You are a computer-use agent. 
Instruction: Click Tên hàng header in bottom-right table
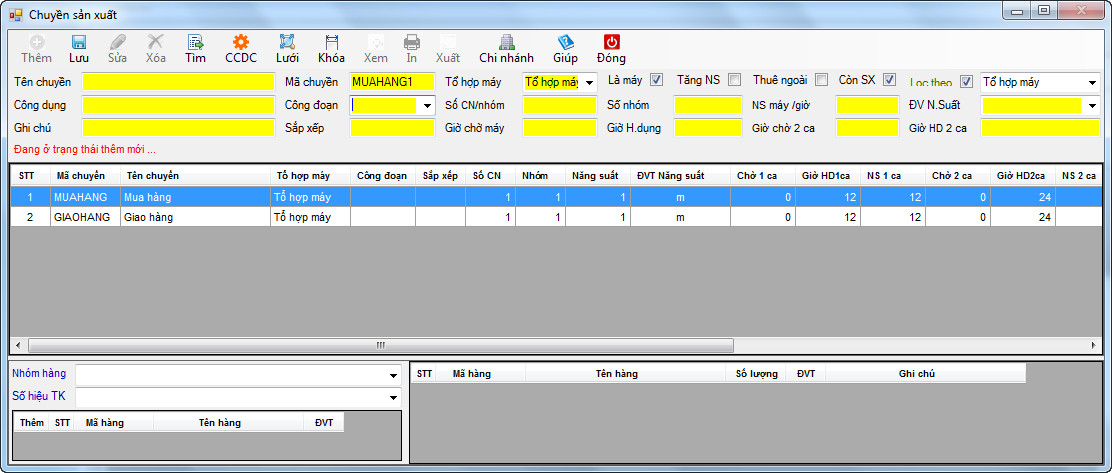[626, 374]
